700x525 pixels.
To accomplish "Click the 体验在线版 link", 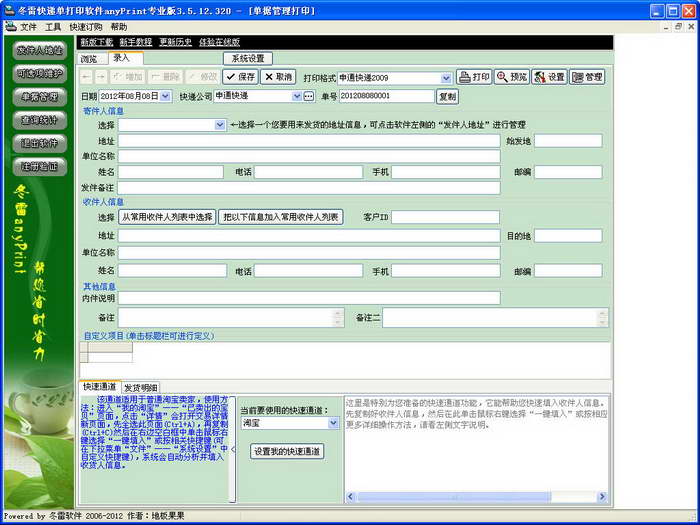I will [219, 42].
